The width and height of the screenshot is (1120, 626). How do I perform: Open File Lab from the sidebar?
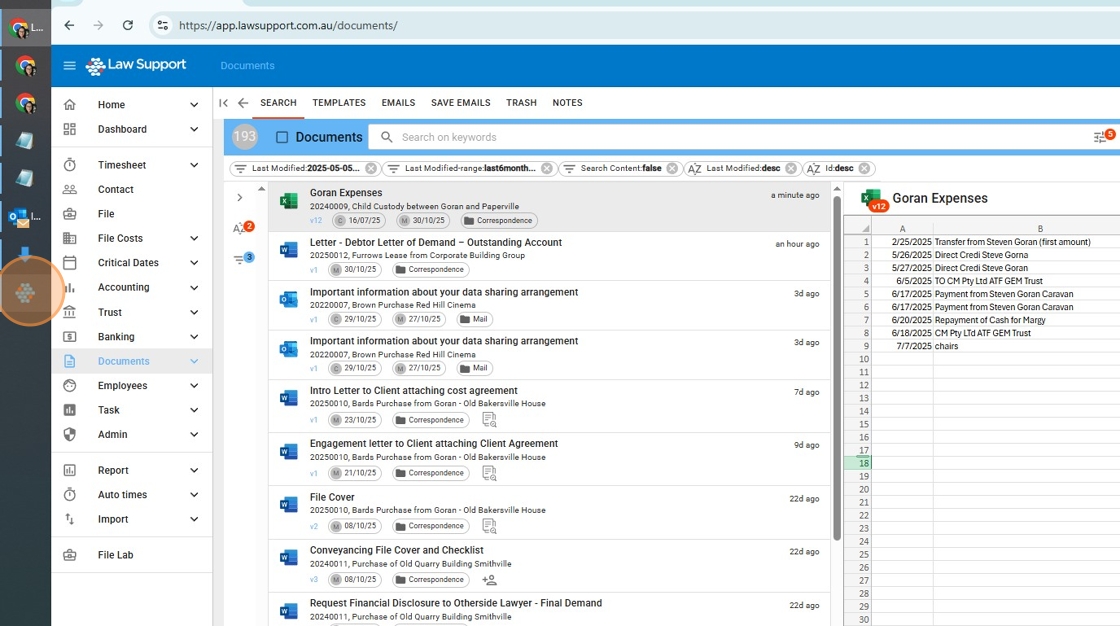[x=115, y=555]
